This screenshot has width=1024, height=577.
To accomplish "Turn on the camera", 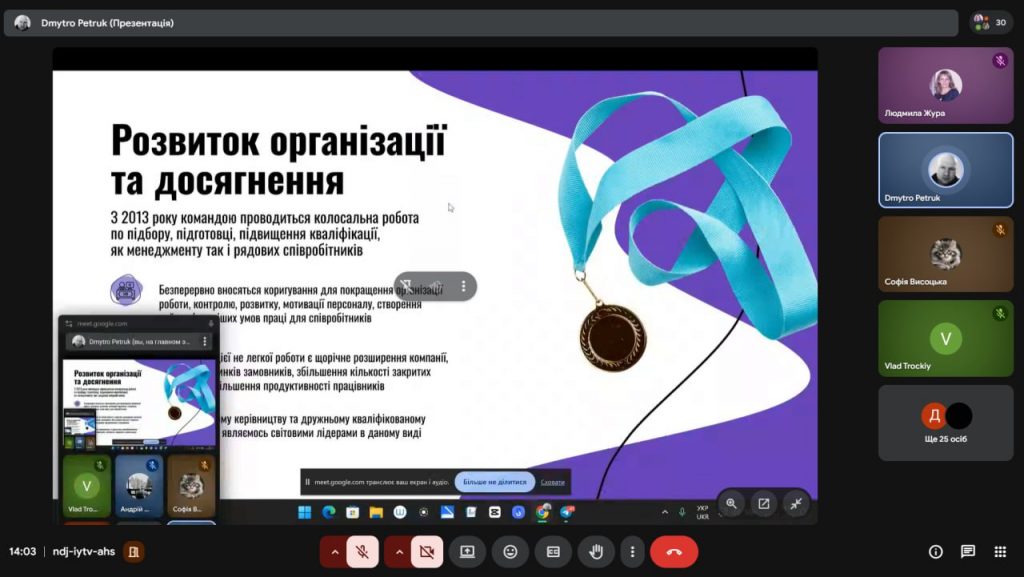I will pyautogui.click(x=427, y=551).
